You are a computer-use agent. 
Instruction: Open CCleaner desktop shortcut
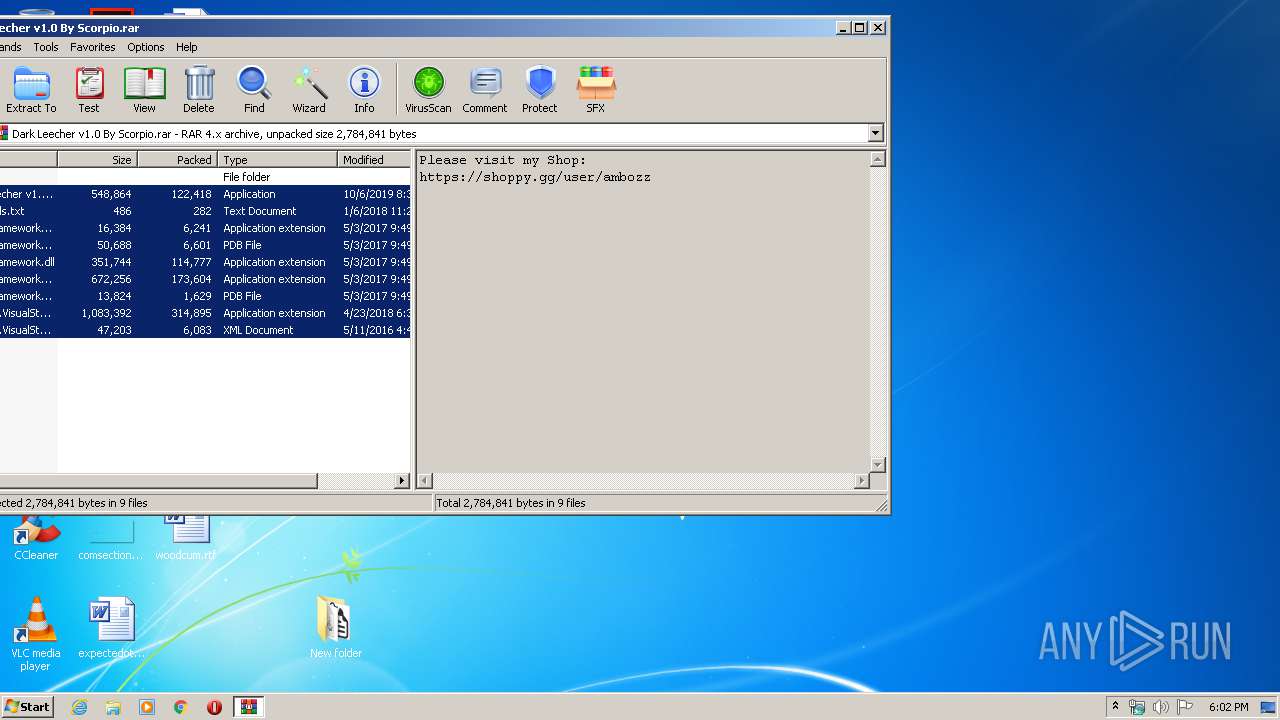click(36, 538)
